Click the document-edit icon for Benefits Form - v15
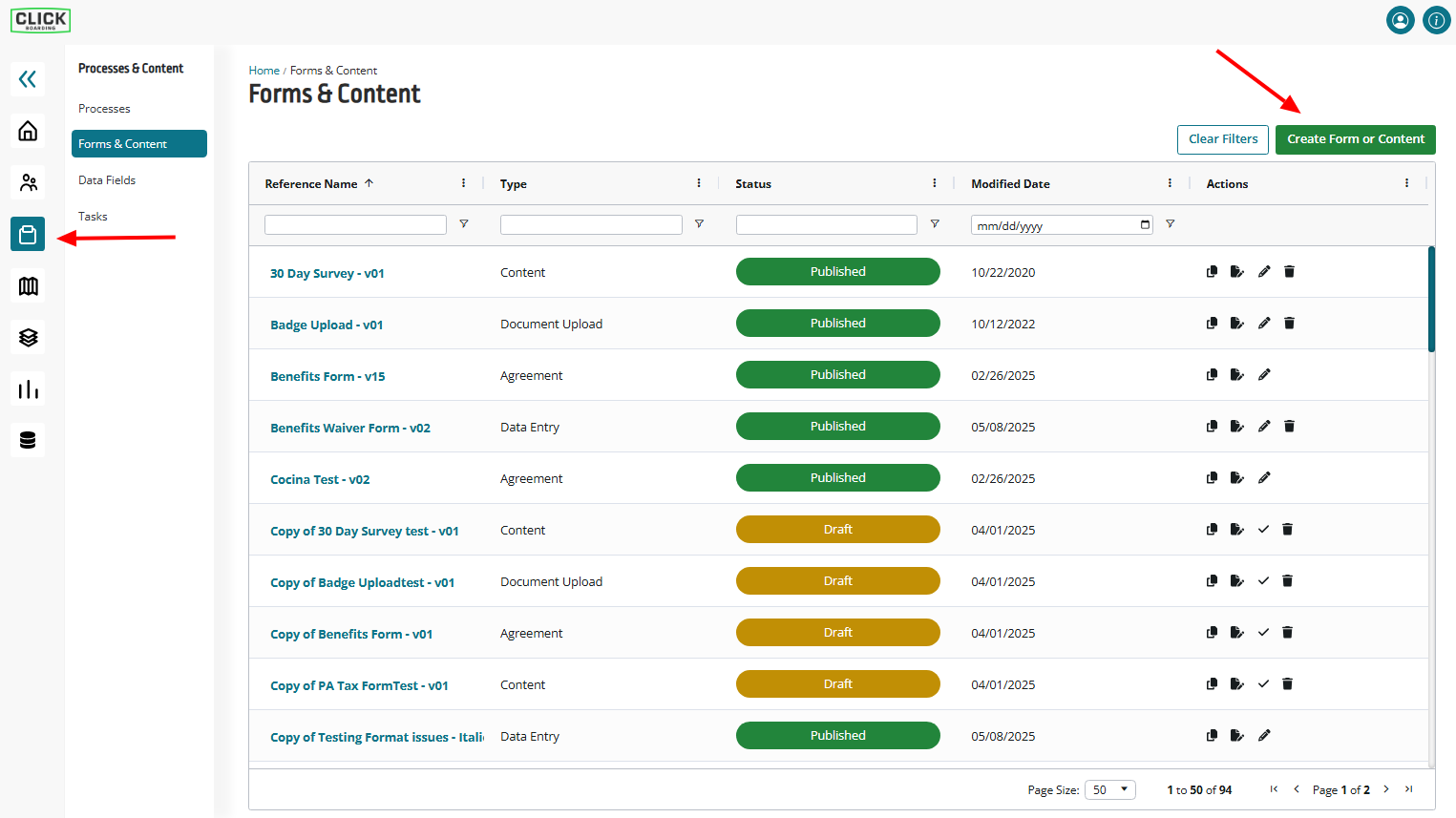The image size is (1456, 818). [x=1237, y=375]
